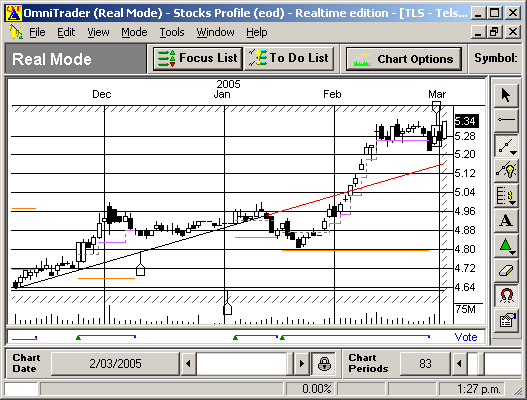Open Chart Options
Viewport: 527px width, 400px height.
[404, 59]
